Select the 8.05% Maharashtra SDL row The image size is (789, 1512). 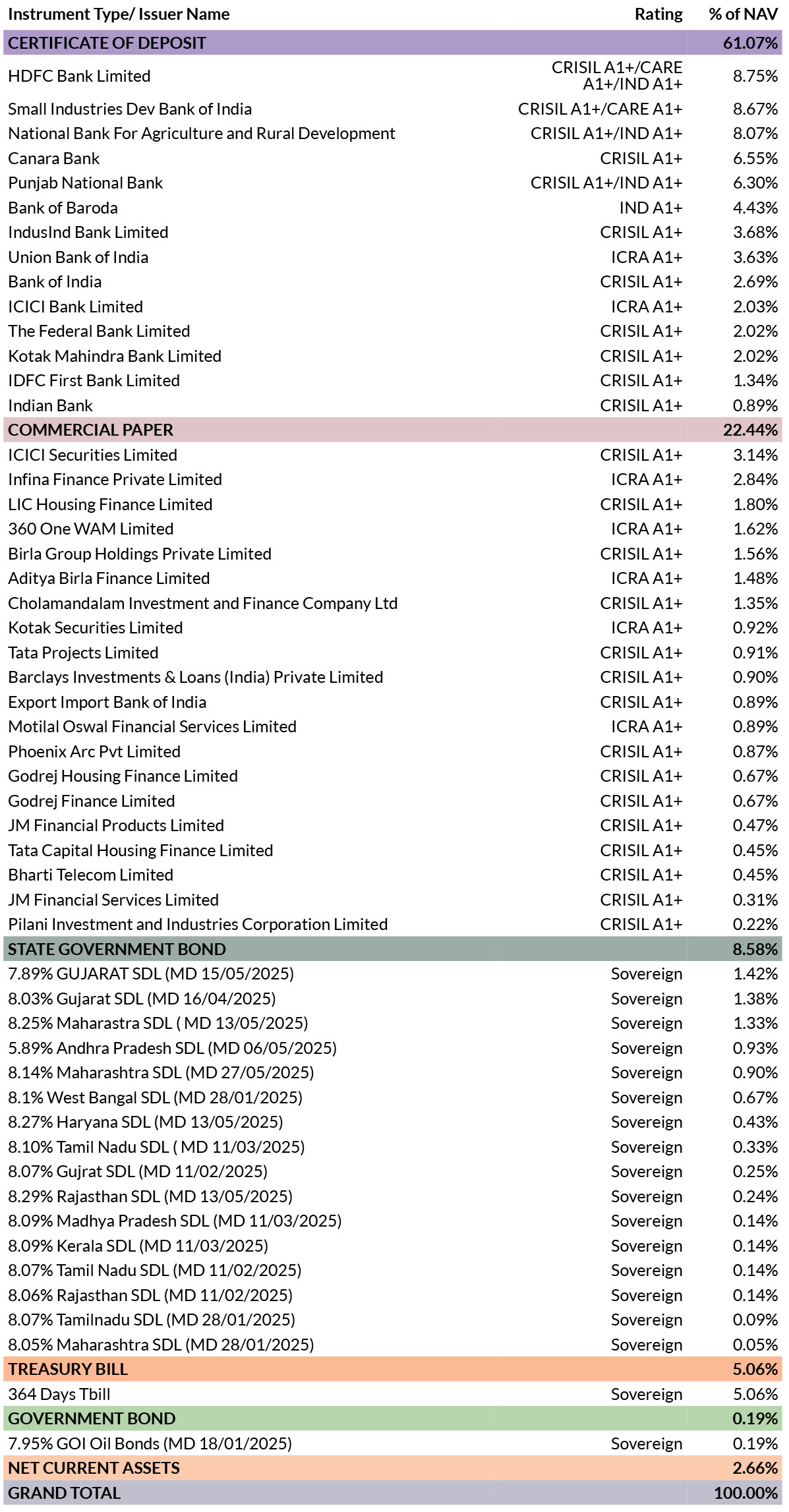(393, 1345)
